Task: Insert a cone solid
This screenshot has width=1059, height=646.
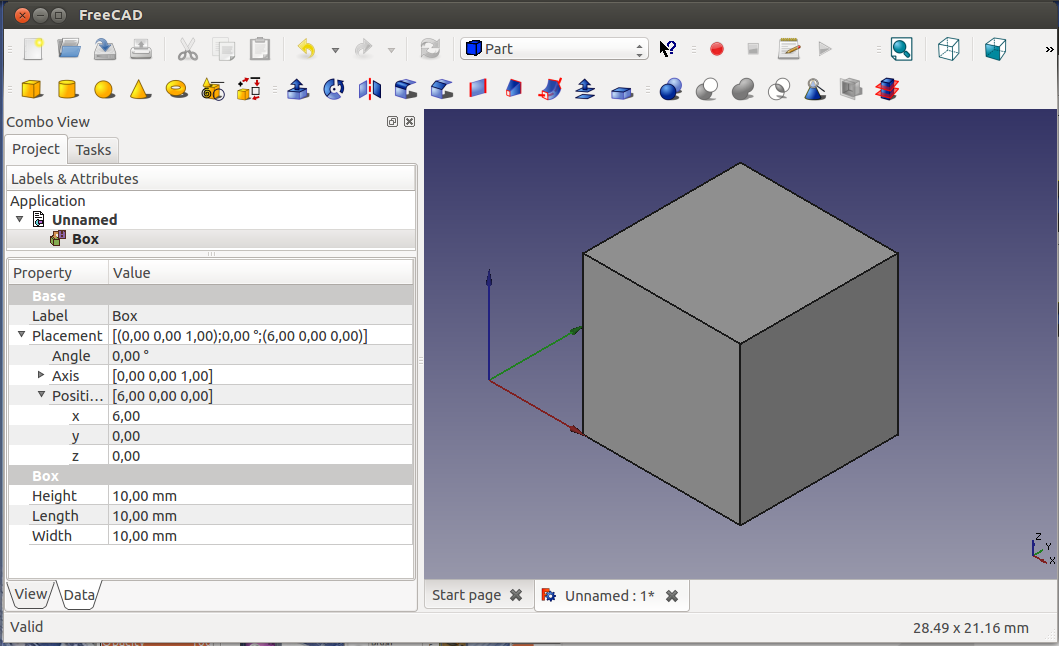Action: [x=140, y=90]
